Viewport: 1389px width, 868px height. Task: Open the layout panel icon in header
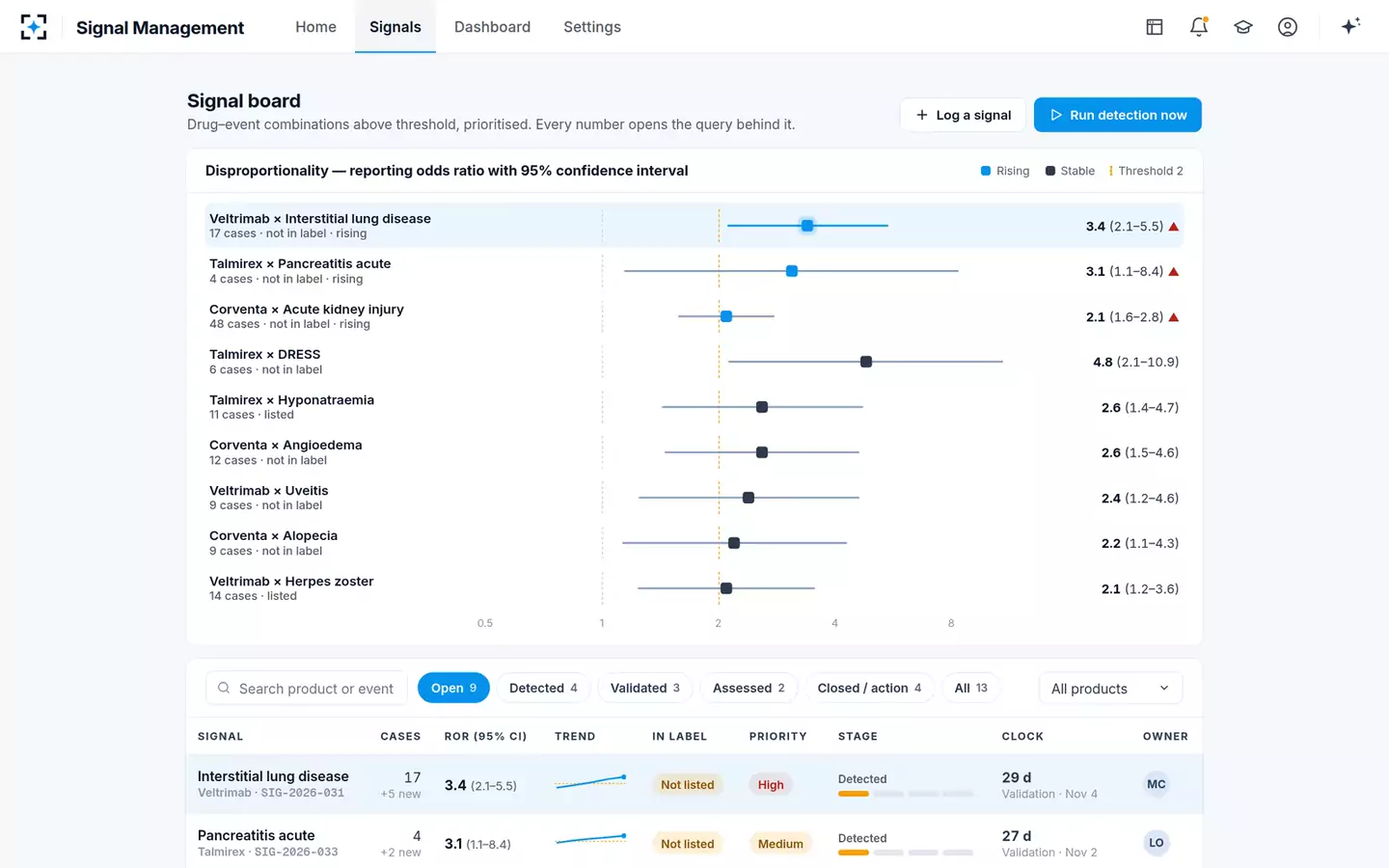click(x=1155, y=27)
